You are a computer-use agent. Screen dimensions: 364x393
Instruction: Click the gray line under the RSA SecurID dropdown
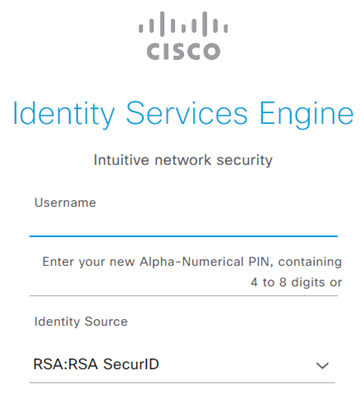pyautogui.click(x=182, y=383)
